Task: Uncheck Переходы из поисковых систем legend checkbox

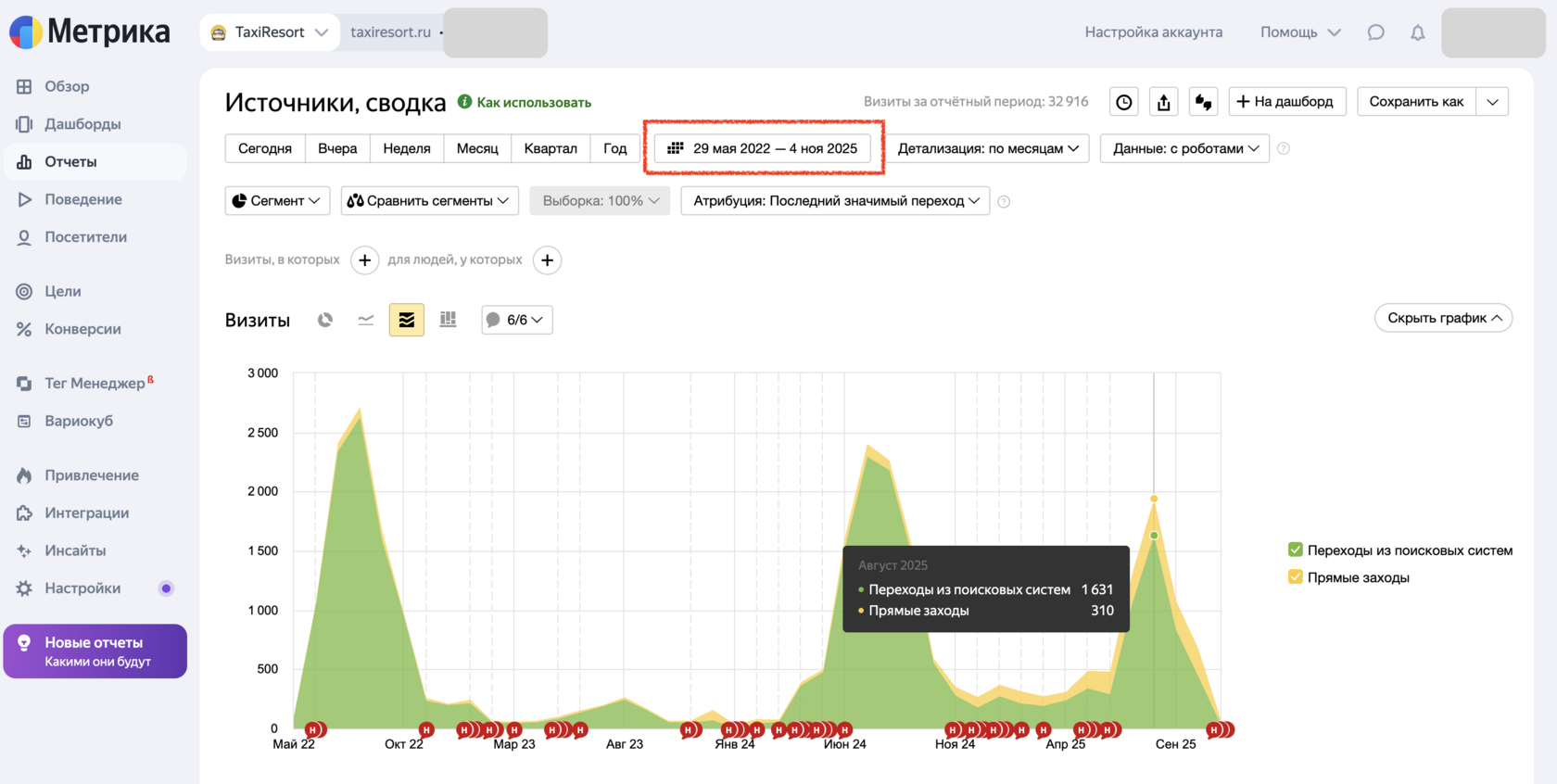Action: pyautogui.click(x=1296, y=550)
